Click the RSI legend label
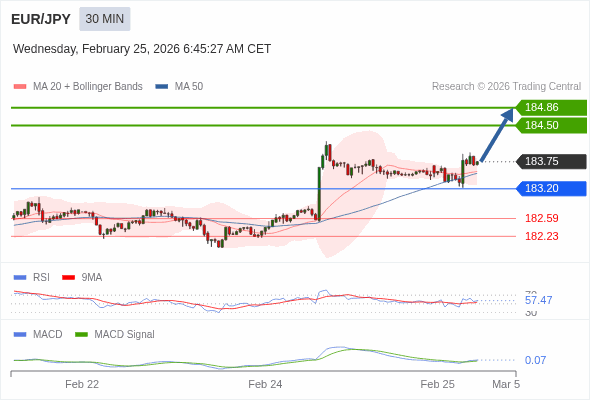Viewport: 590px width, 400px height. tap(41, 278)
